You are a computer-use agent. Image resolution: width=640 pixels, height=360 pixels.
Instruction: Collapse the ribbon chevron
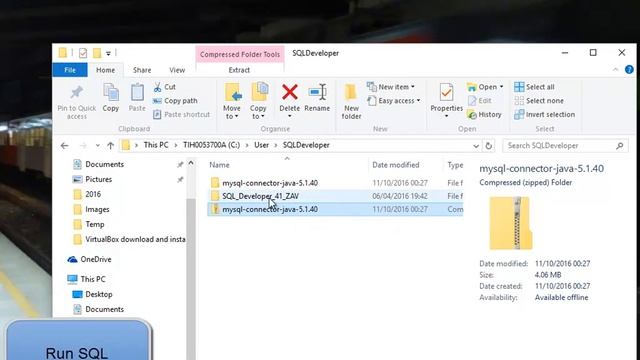pyautogui.click(x=616, y=70)
